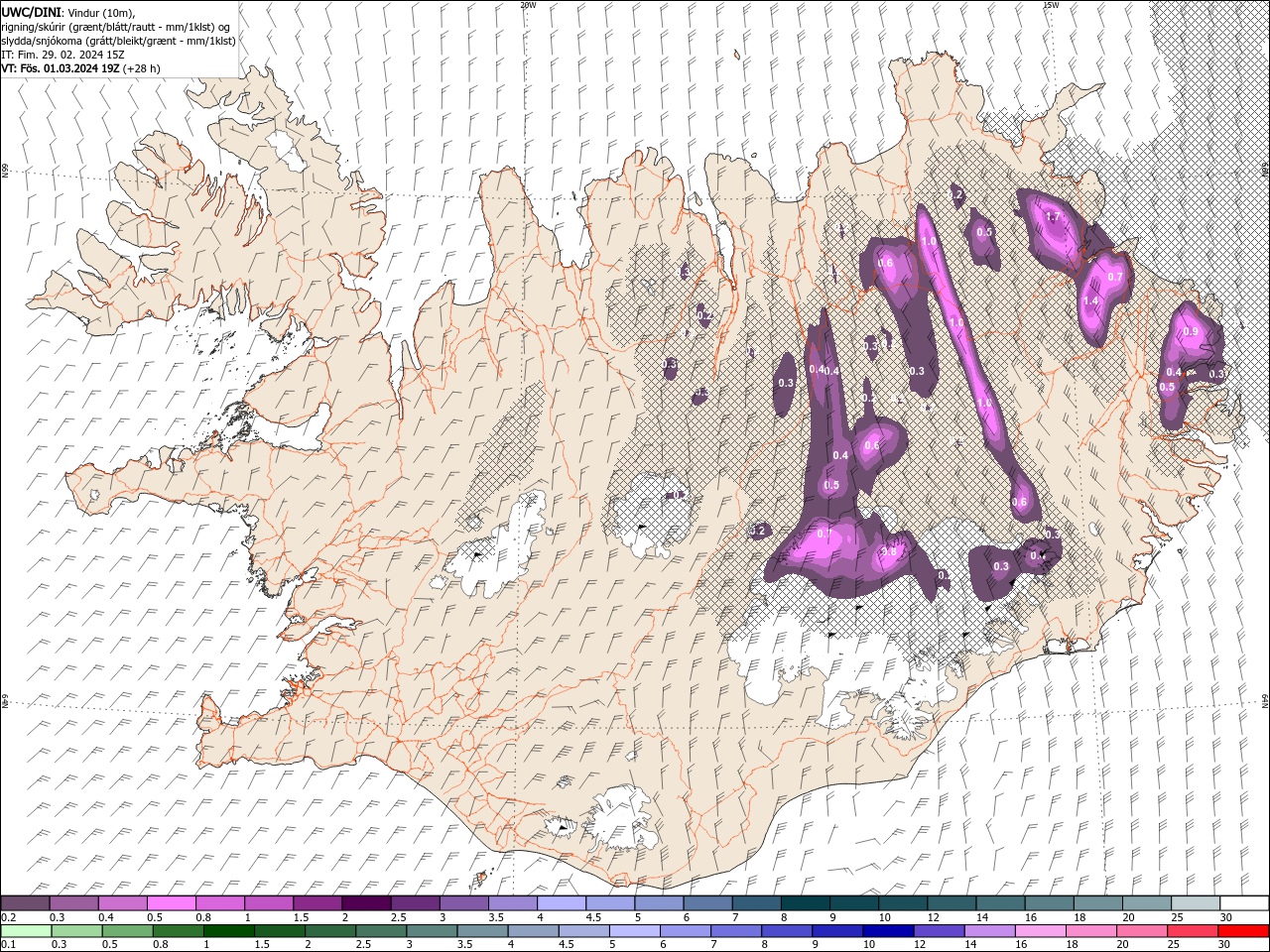Click upper legend light lavender swatch from 4 to 4.5
This screenshot has height=952, width=1270.
(x=561, y=903)
